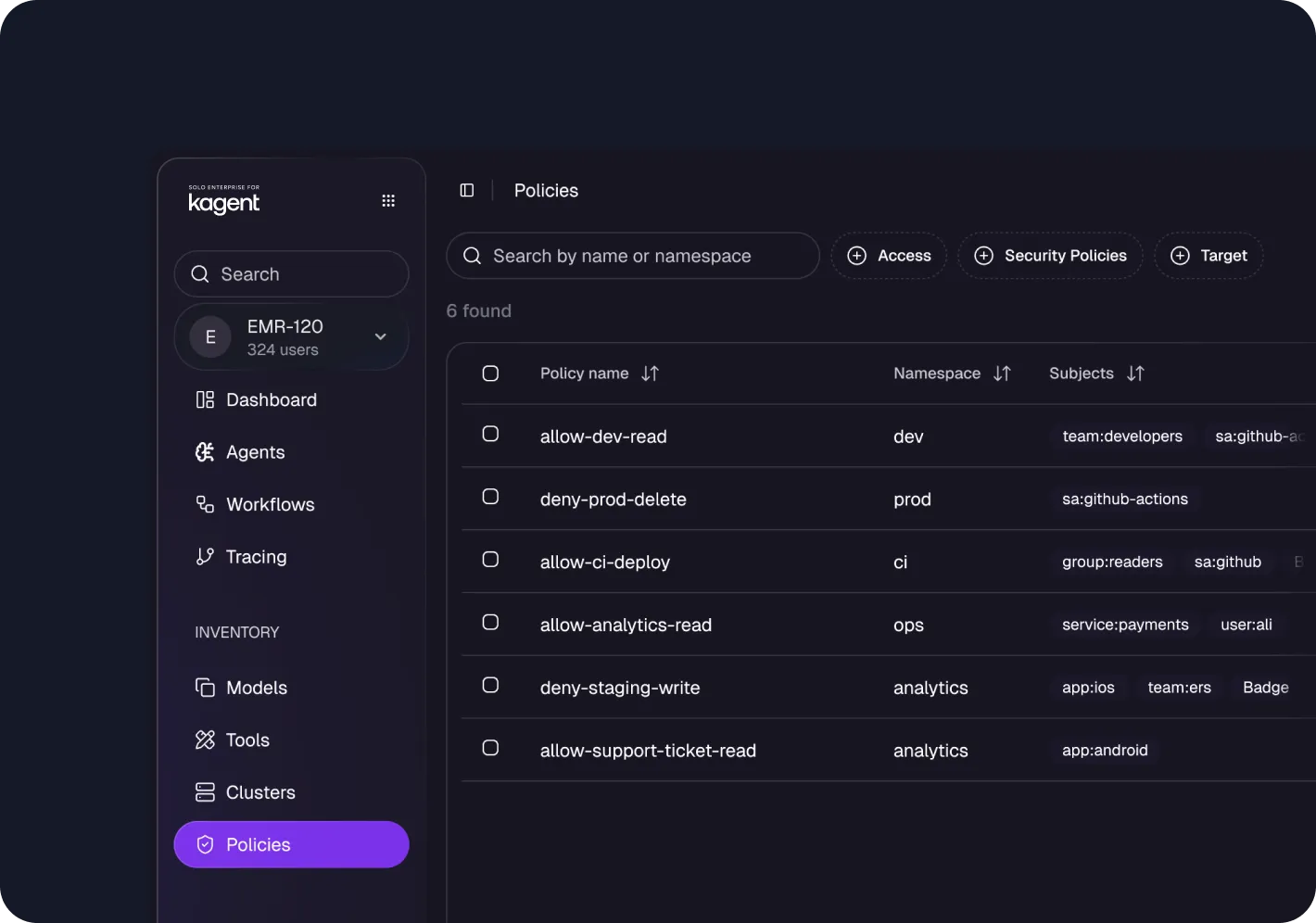The image size is (1316, 923).
Task: Click the Workflows icon in sidebar
Action: click(205, 504)
